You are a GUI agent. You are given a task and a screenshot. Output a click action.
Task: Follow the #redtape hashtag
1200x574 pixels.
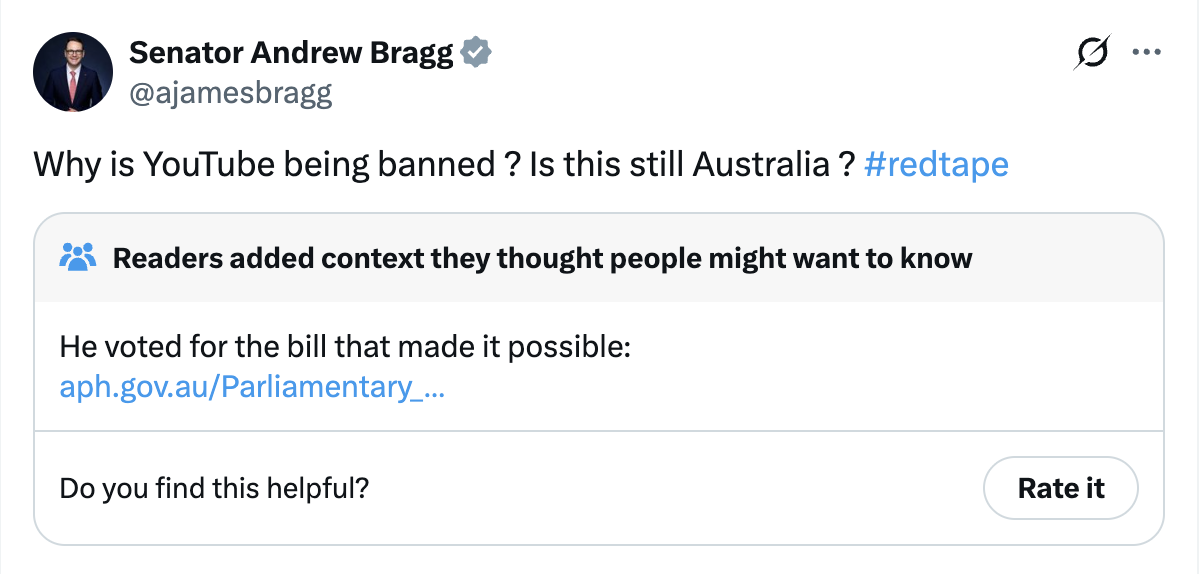pos(935,164)
